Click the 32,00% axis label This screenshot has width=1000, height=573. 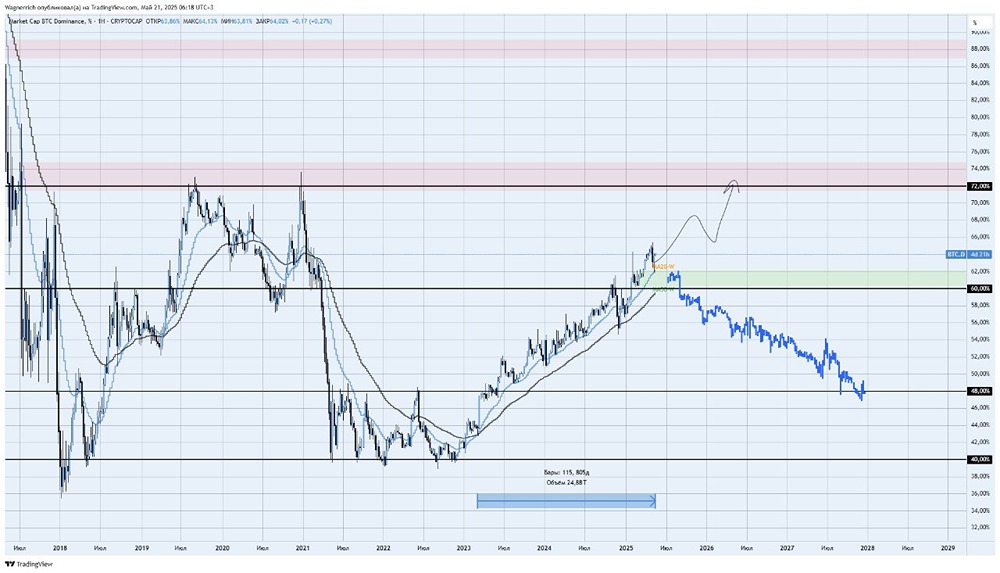pos(980,528)
